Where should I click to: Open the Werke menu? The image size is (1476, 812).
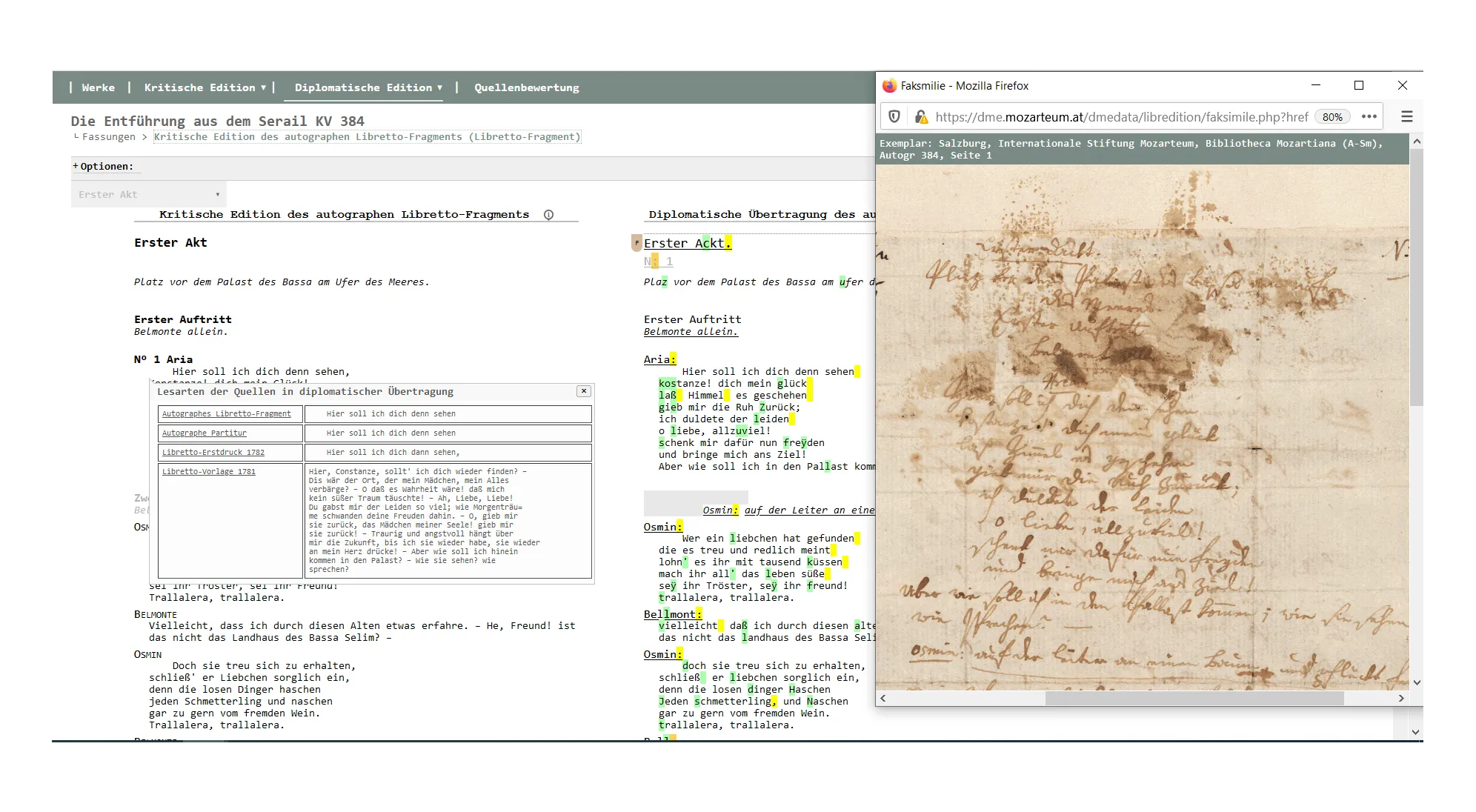pos(98,87)
